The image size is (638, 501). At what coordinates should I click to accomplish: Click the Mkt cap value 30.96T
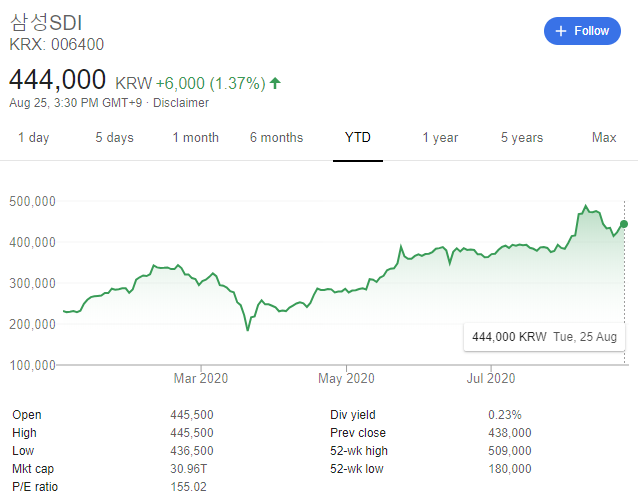[188, 469]
